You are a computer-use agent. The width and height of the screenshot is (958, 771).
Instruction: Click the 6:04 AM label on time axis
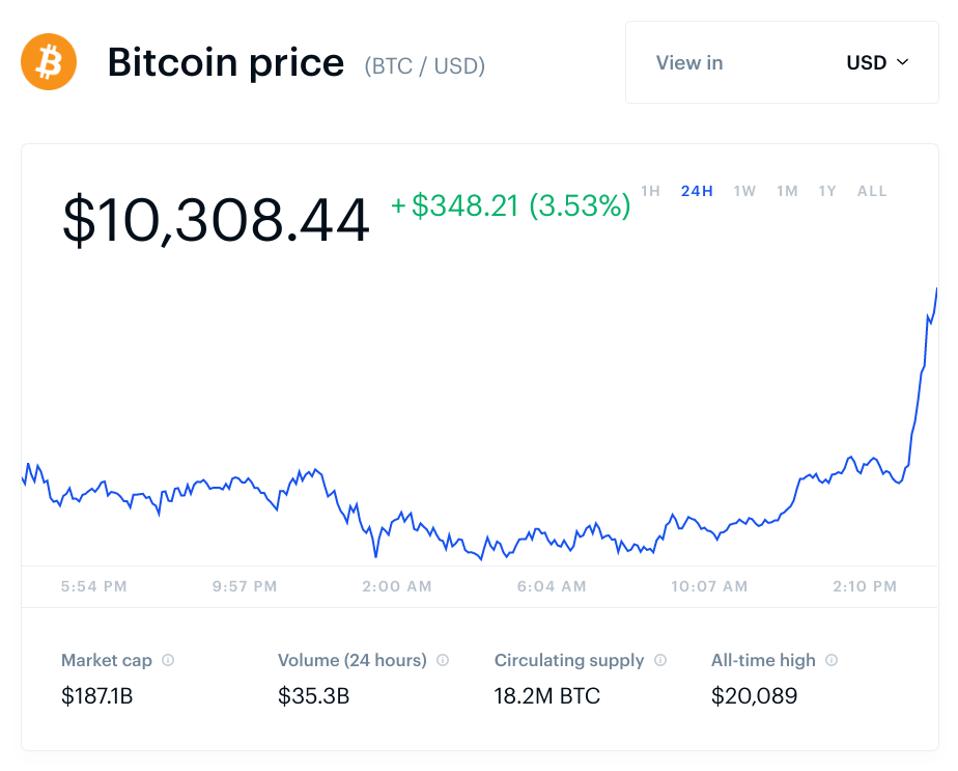click(x=552, y=586)
